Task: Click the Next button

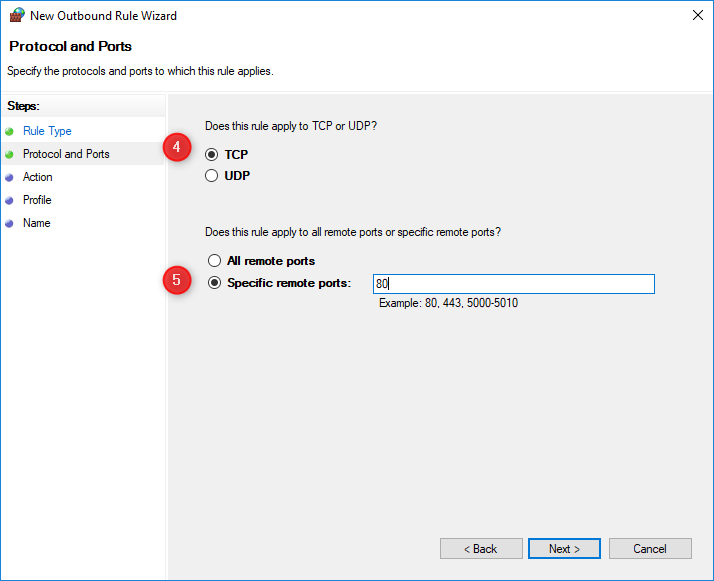Action: pos(564,549)
